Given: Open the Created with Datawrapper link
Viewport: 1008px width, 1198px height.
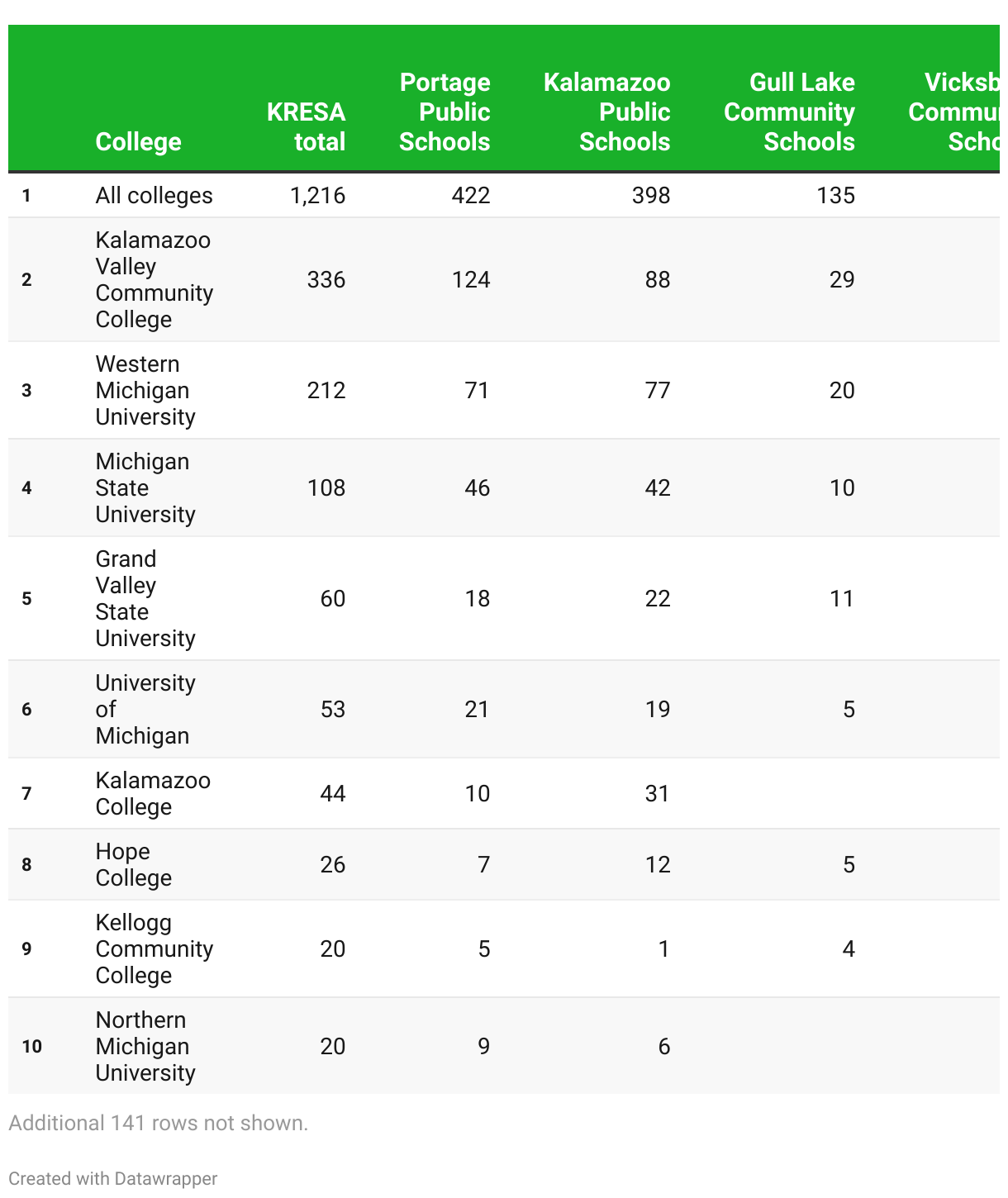Looking at the screenshot, I should [x=113, y=1178].
